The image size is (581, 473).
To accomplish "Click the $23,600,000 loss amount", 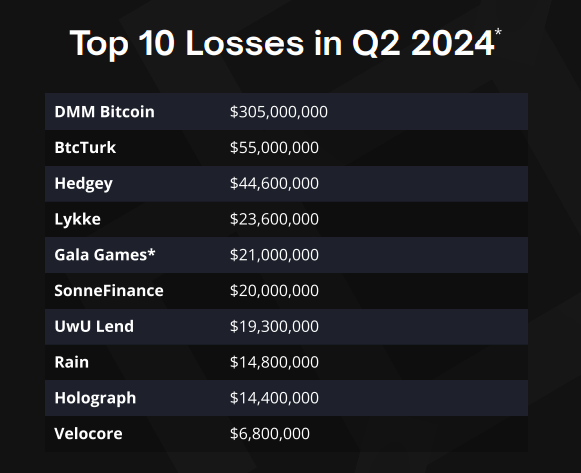I will coord(274,219).
